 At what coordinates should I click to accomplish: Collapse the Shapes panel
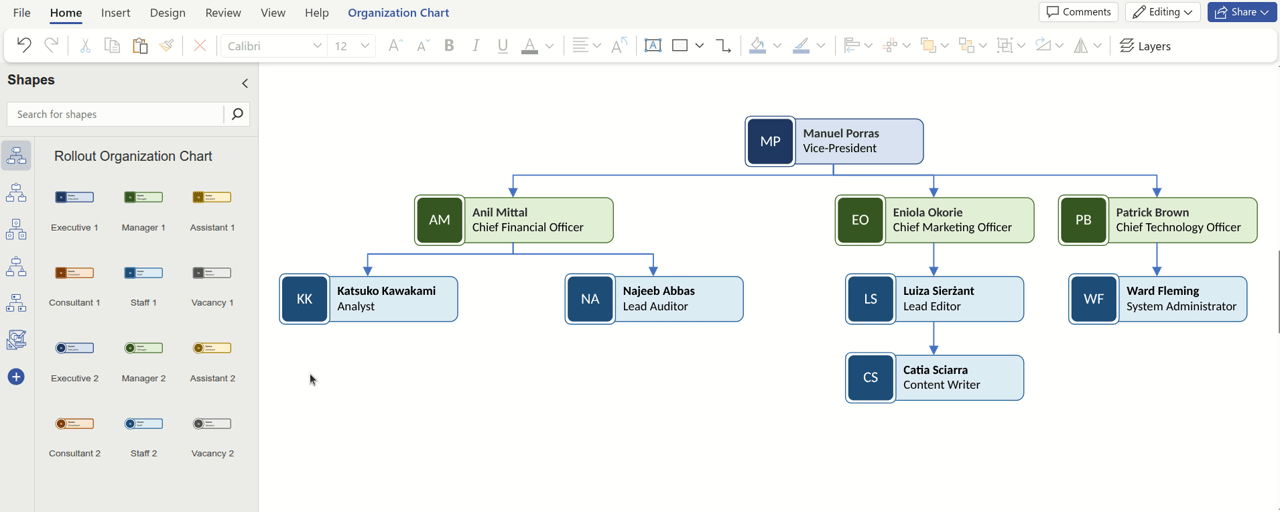pos(245,83)
